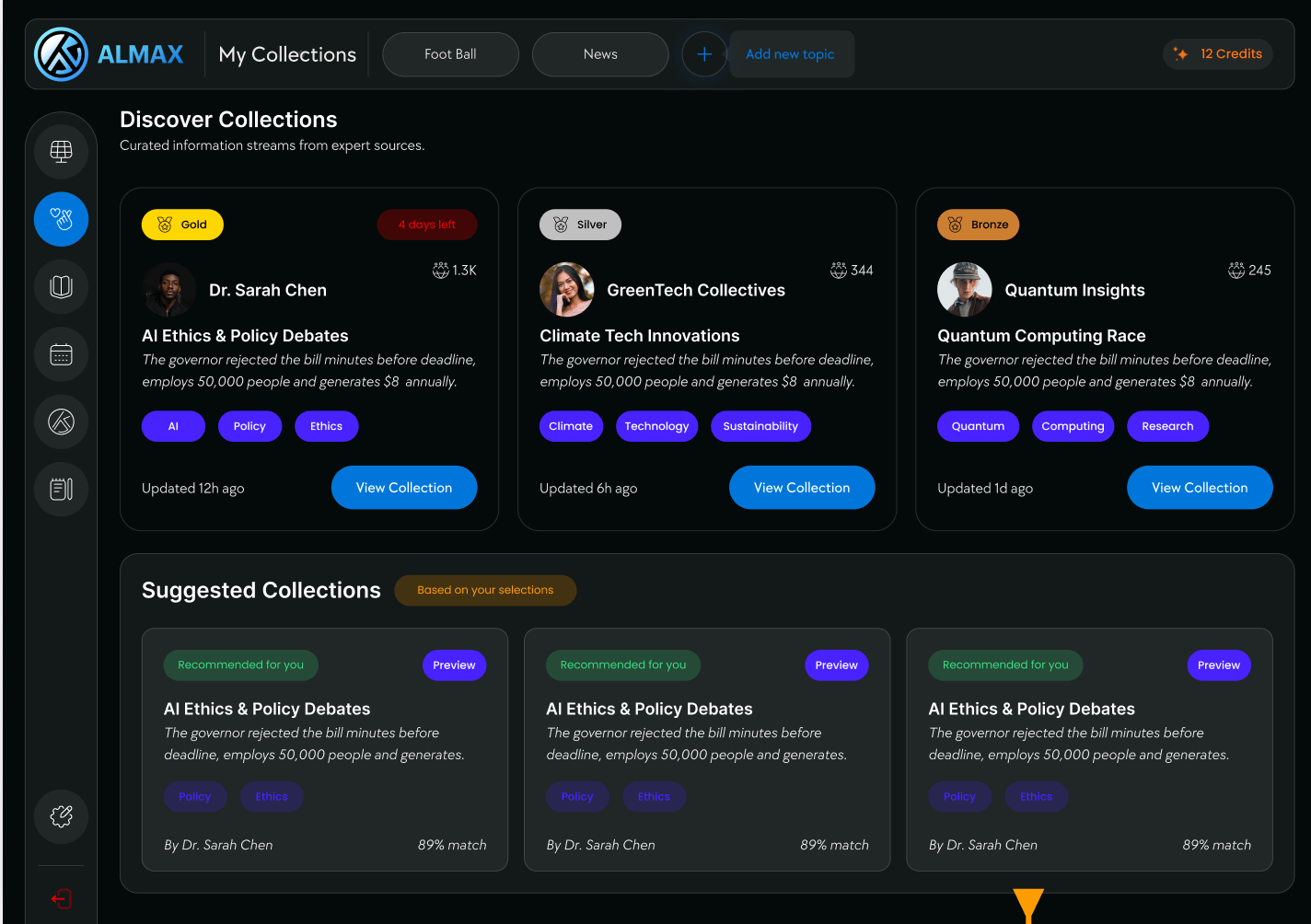Viewport: 1311px width, 924px height.
Task: Open the calendar sidebar icon
Action: point(61,354)
